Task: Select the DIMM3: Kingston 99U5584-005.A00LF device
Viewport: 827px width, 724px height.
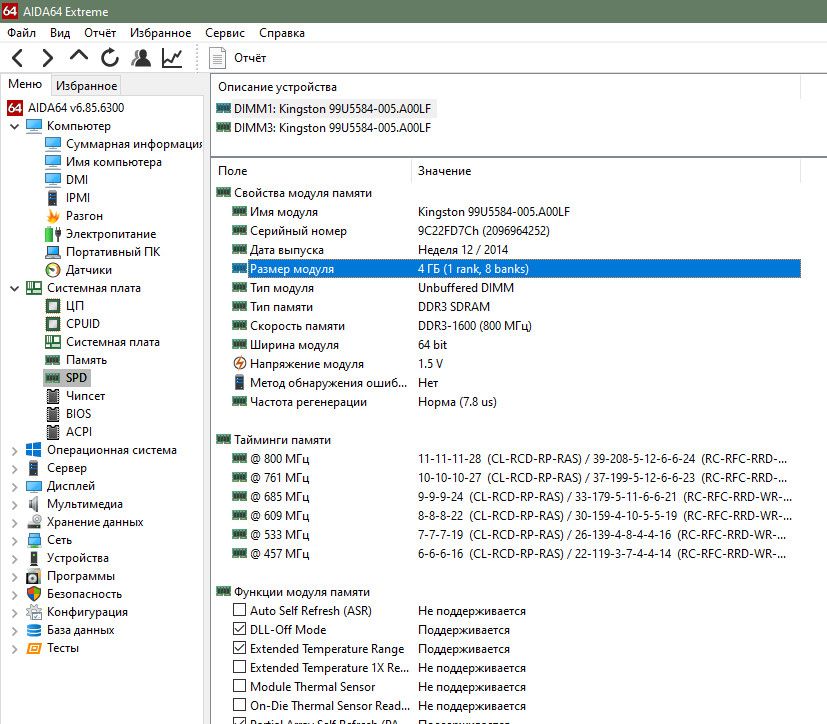Action: coord(332,128)
